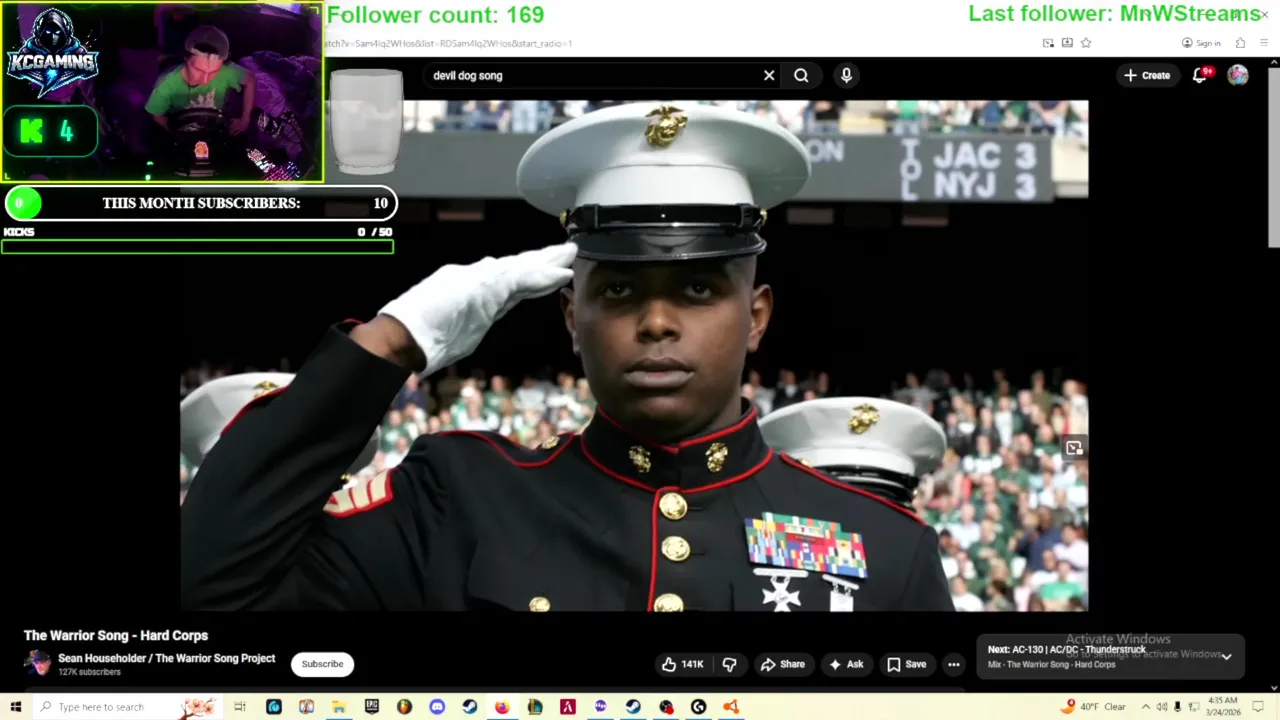Click the video player frame
Screen dimensions: 1280x720
click(x=634, y=355)
